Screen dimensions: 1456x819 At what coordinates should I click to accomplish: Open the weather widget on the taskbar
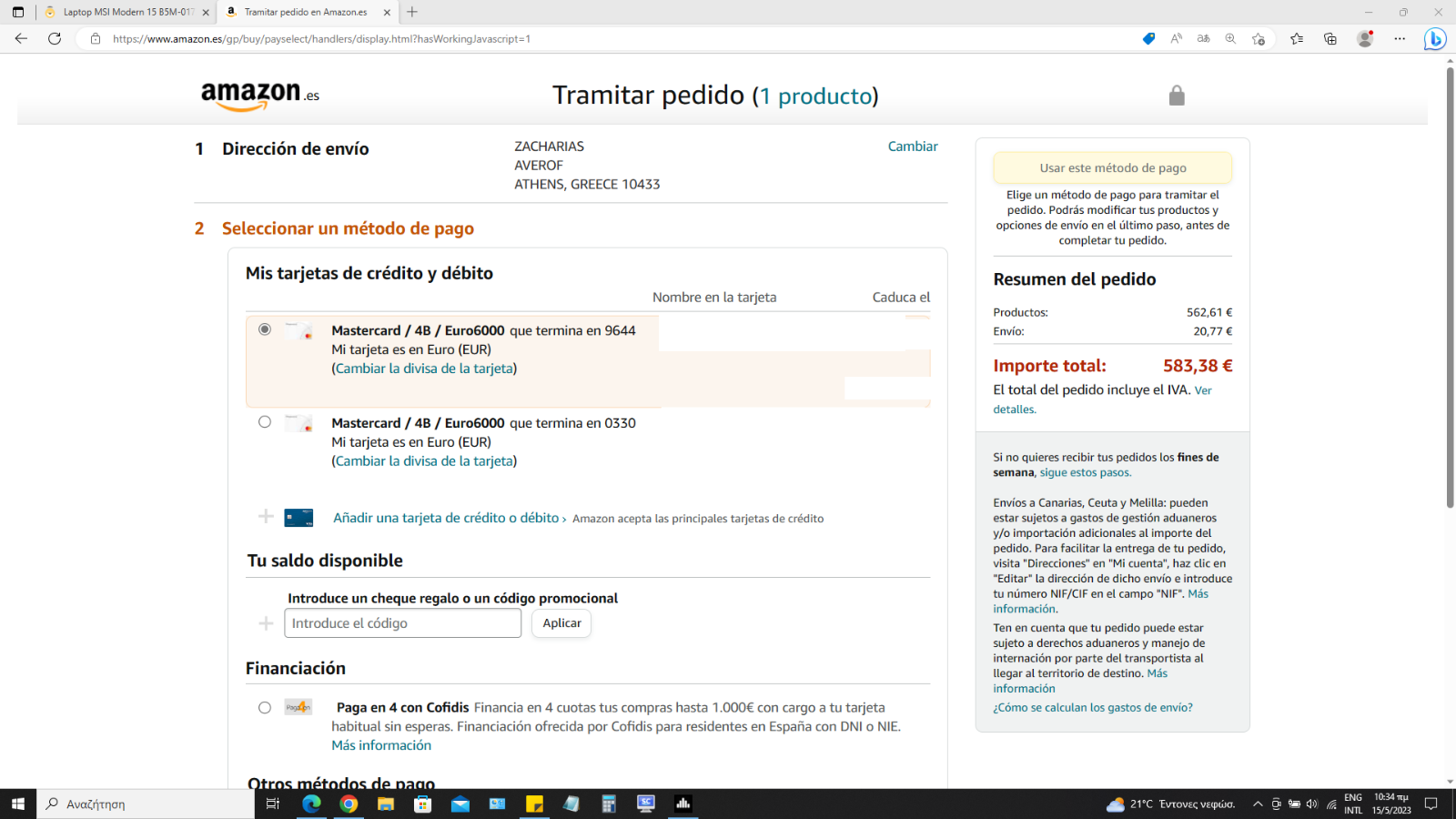(x=1170, y=804)
